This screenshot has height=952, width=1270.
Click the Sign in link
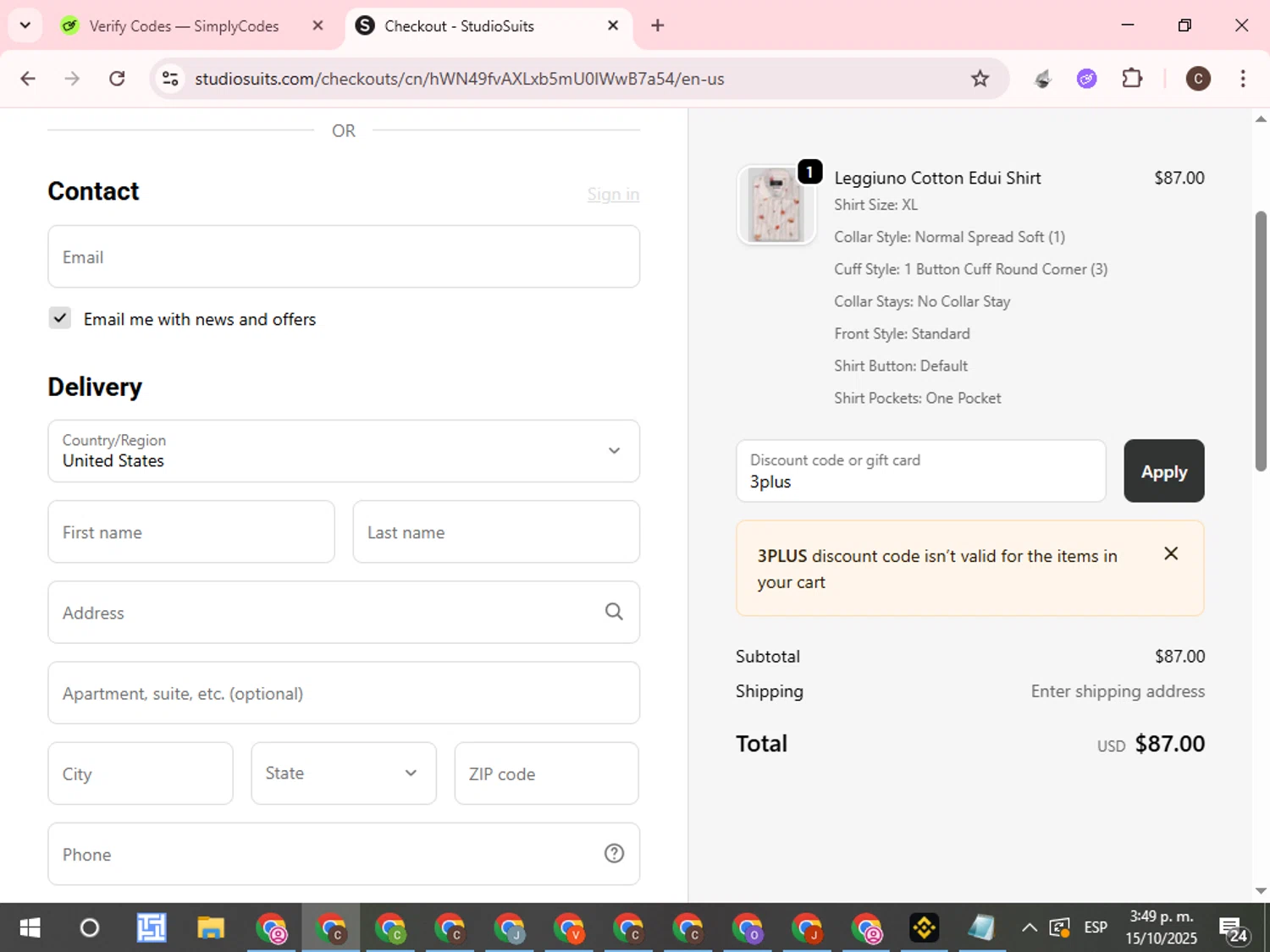(613, 195)
